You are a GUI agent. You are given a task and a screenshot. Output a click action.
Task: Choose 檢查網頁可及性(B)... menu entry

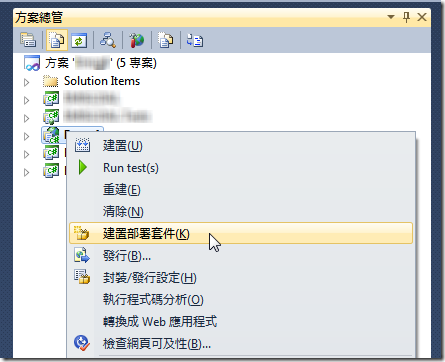(241, 344)
